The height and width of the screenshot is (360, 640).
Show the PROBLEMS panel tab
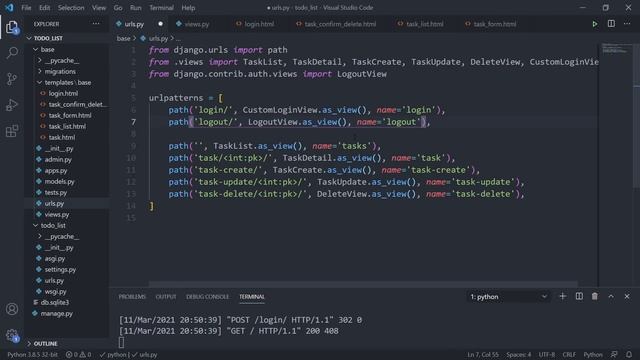tap(132, 297)
